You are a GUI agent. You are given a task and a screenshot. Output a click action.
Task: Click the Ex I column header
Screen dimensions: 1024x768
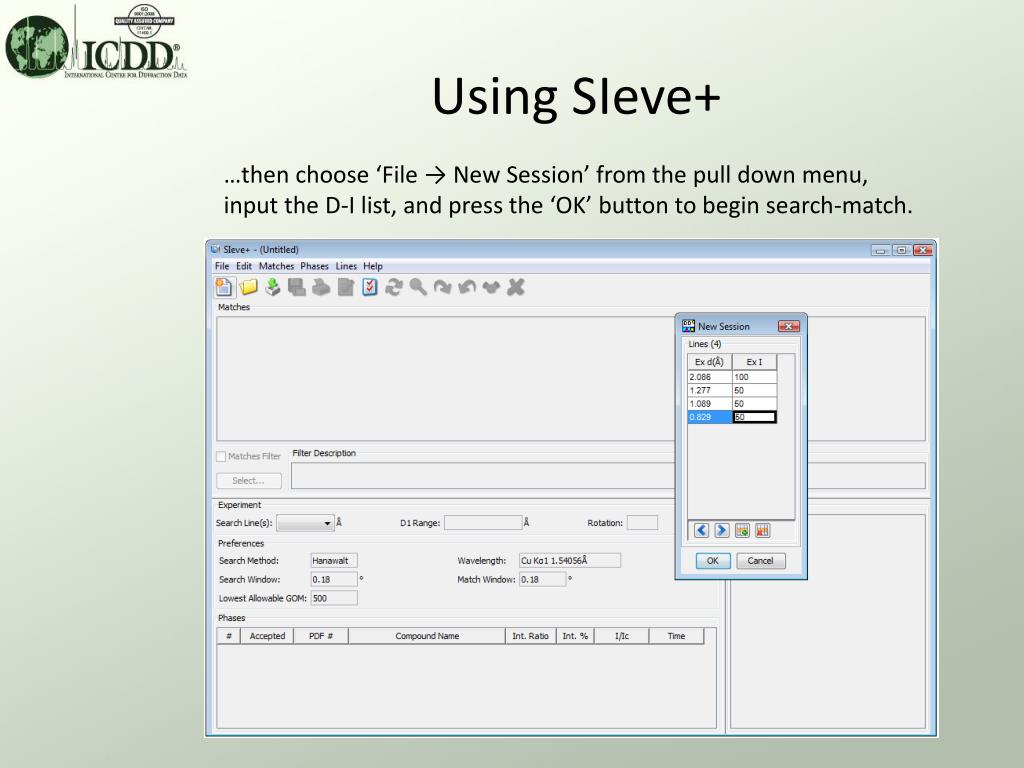(x=754, y=362)
